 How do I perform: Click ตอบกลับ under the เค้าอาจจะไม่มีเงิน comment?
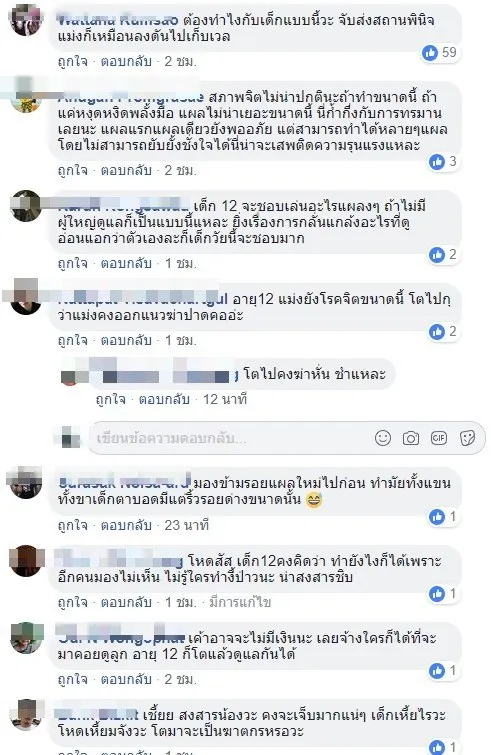(126, 679)
